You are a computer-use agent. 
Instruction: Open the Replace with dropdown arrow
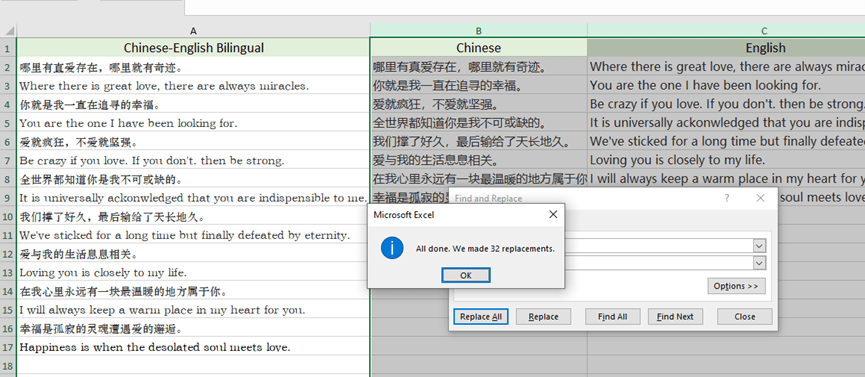click(759, 263)
